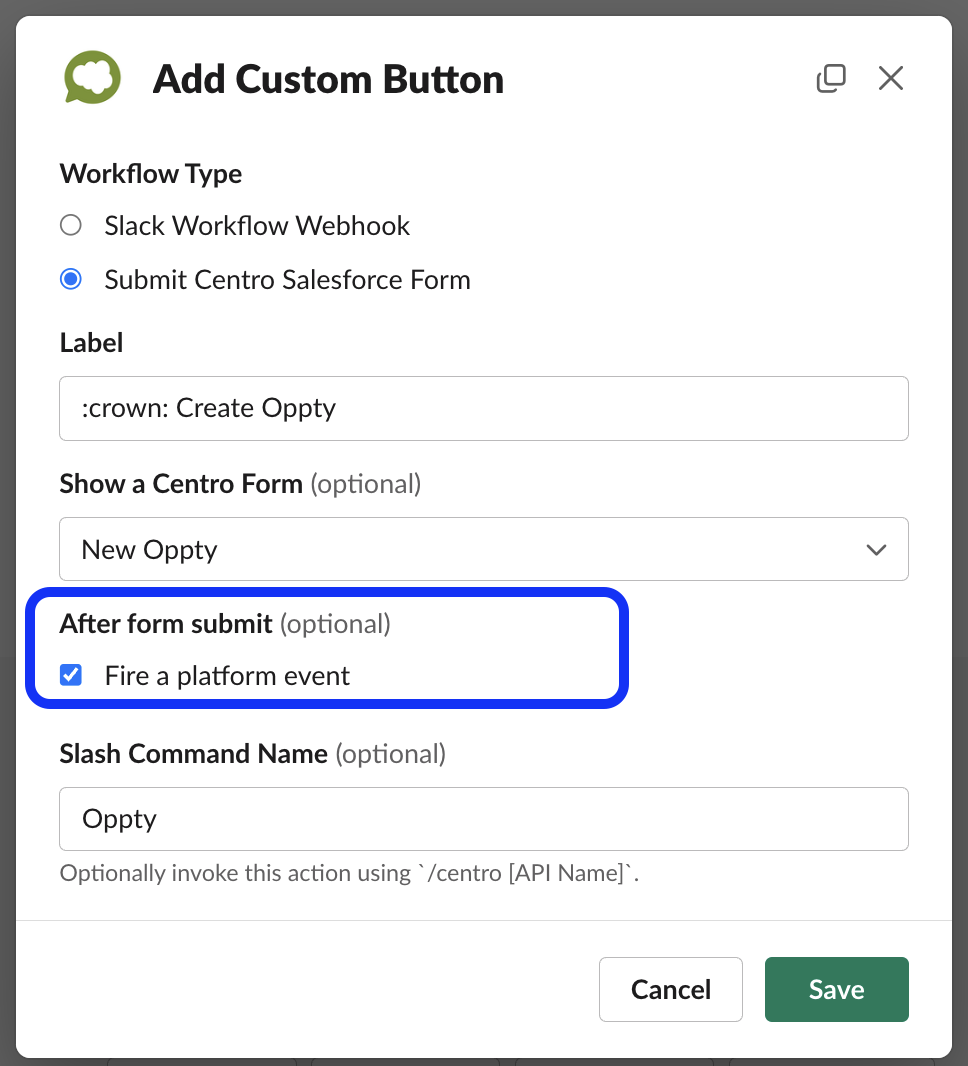Image resolution: width=968 pixels, height=1066 pixels.
Task: Close the Add Custom Button dialog
Action: pos(891,78)
